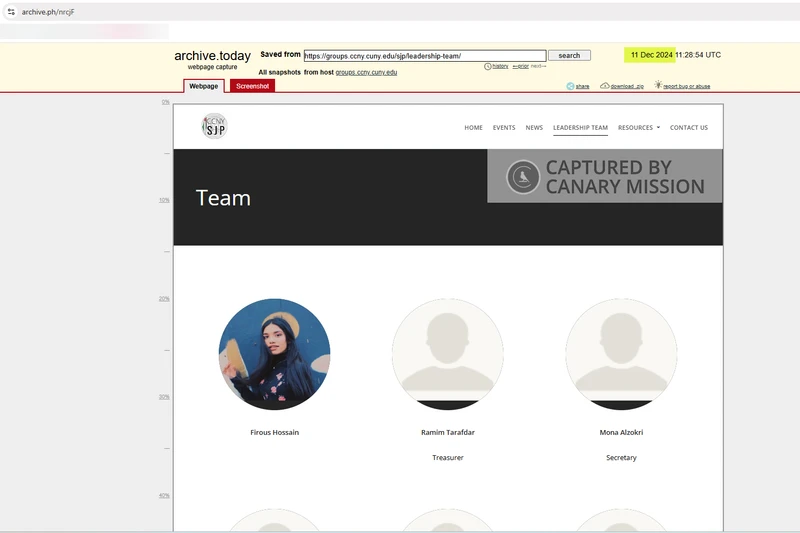This screenshot has width=800, height=533.
Task: Click the site info icon in address bar
Action: point(11,12)
